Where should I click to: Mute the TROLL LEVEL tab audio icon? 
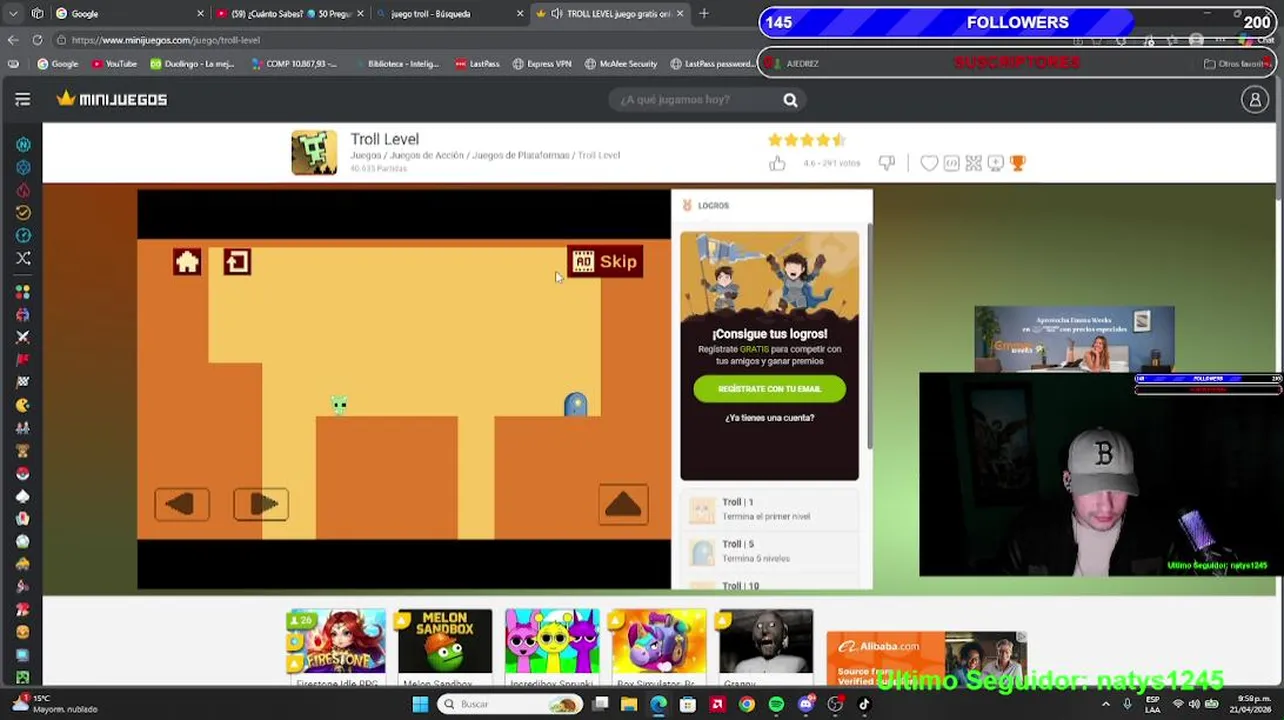pyautogui.click(x=556, y=14)
